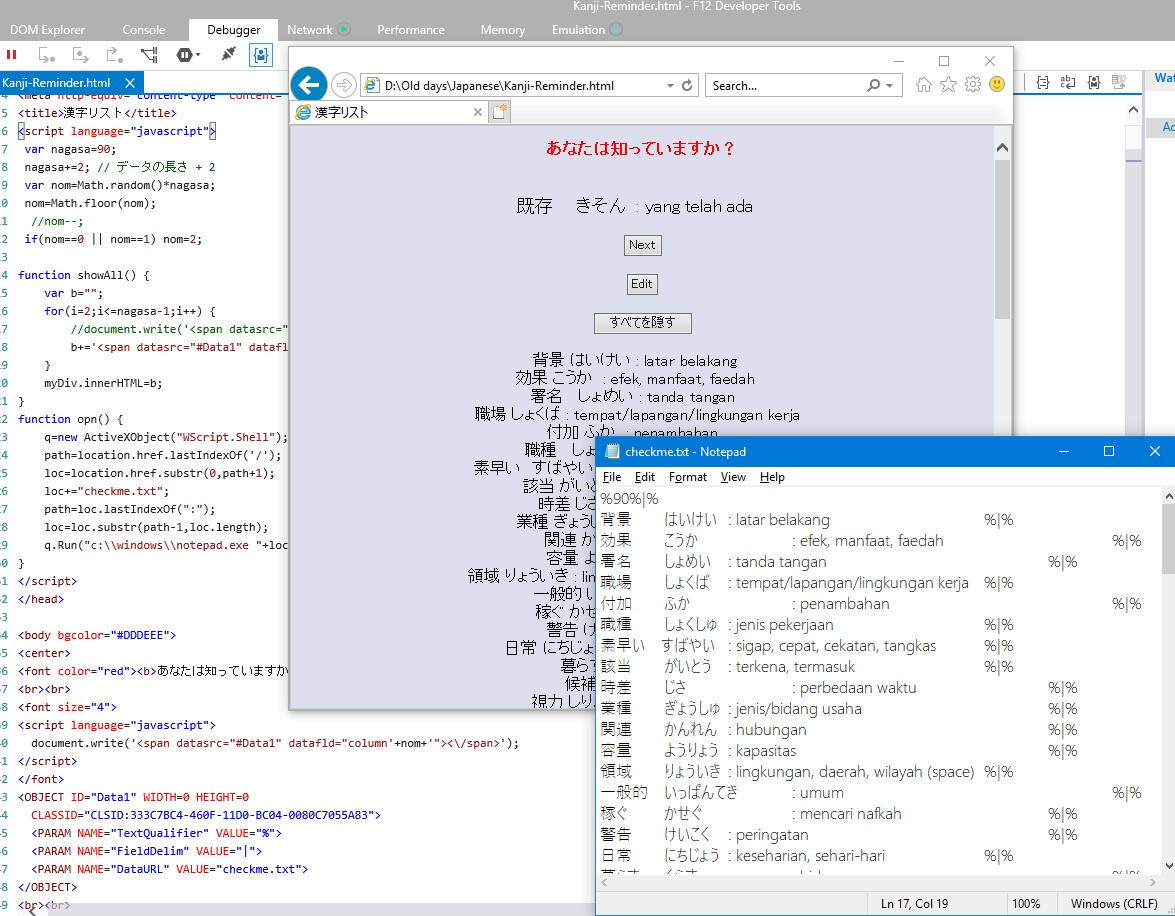Toggle the Just My Code debugger button
Image resolution: width=1175 pixels, height=916 pixels.
261,55
